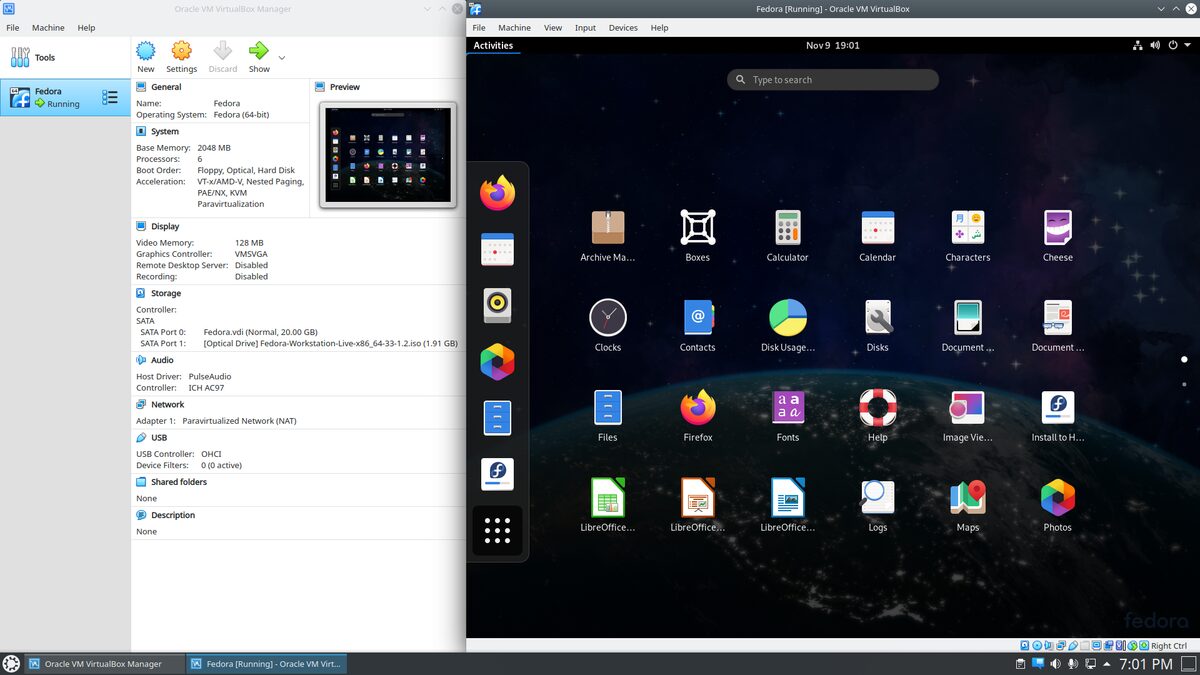
Task: Open Machine menu in VirtualBox Manager
Action: 48,28
